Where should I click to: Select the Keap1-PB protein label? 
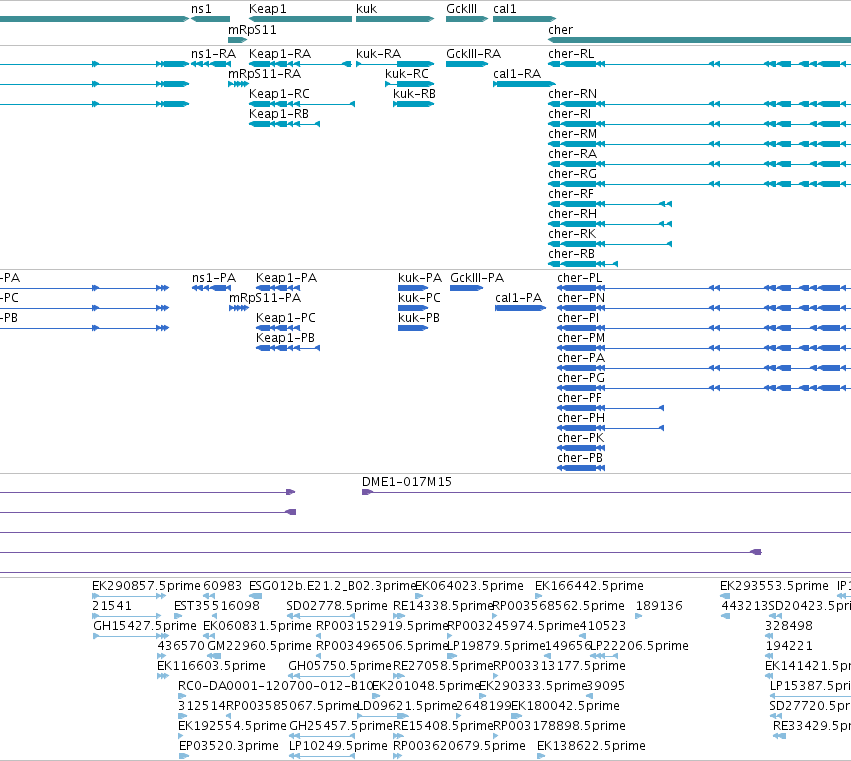tap(285, 338)
